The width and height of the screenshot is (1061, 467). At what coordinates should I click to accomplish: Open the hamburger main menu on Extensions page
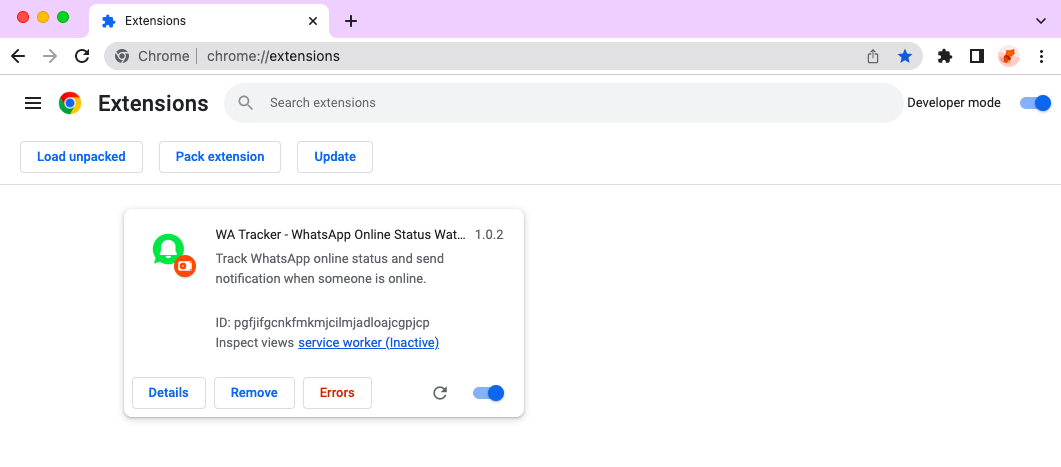(33, 103)
